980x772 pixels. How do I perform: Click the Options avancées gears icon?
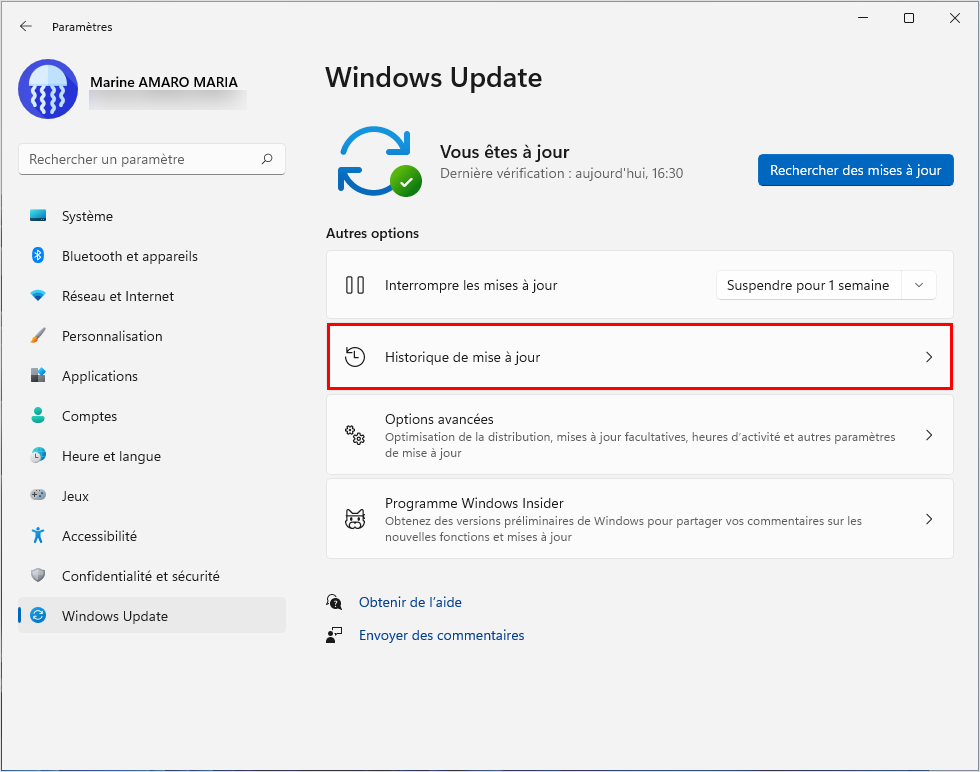[x=355, y=435]
